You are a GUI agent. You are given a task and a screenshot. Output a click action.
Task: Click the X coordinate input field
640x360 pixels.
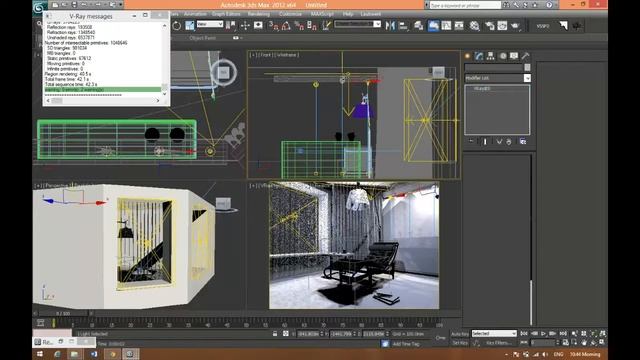coord(308,334)
